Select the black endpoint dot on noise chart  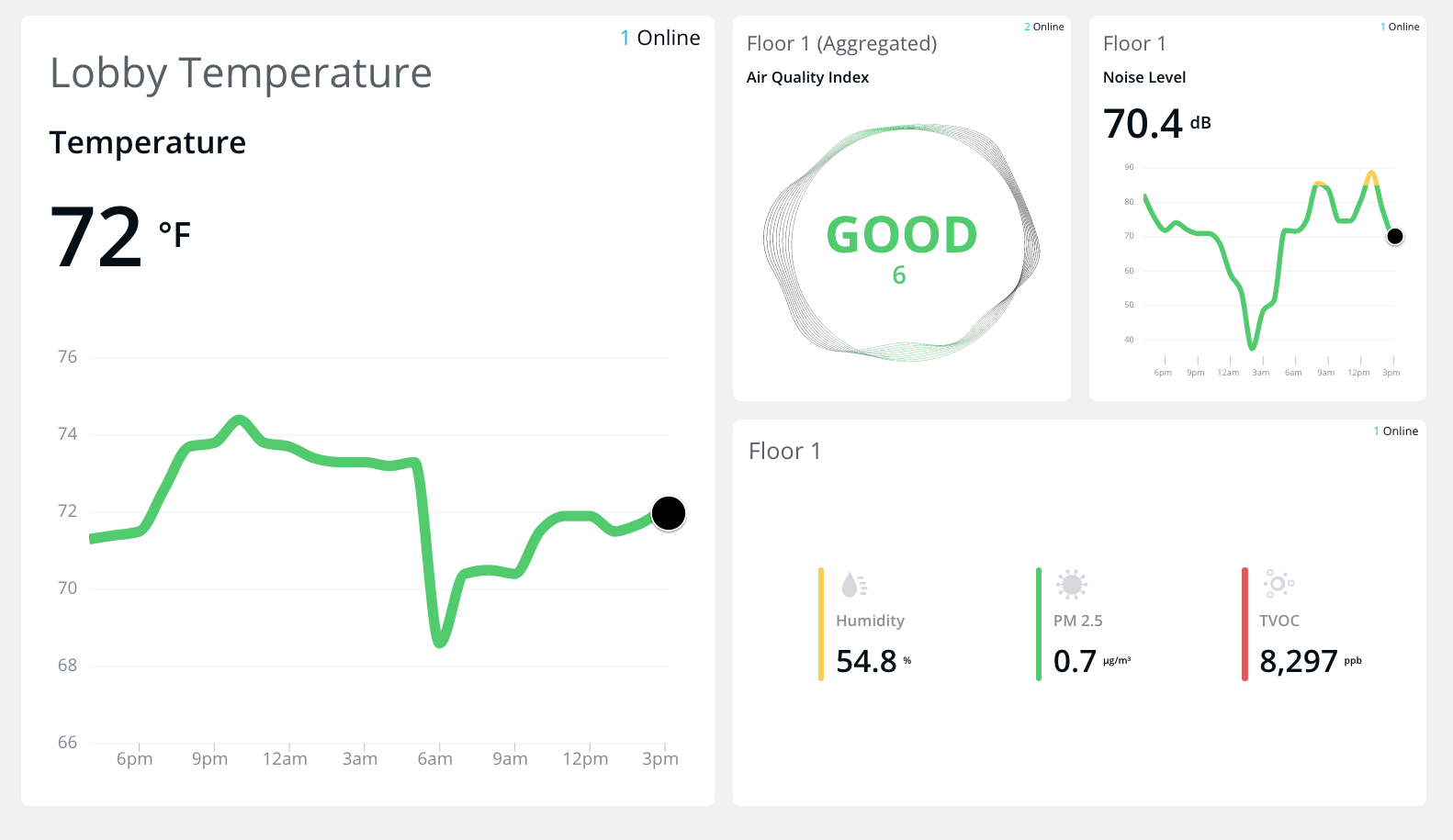[x=1394, y=237]
